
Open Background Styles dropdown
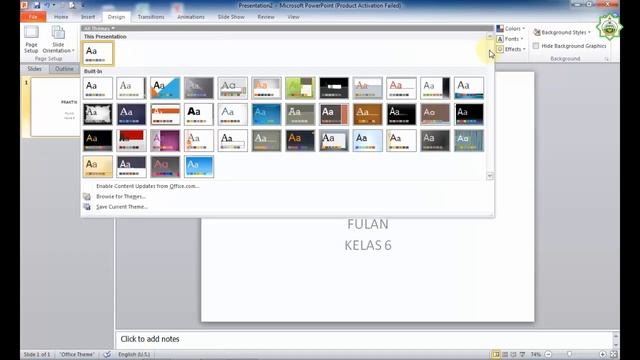(562, 32)
